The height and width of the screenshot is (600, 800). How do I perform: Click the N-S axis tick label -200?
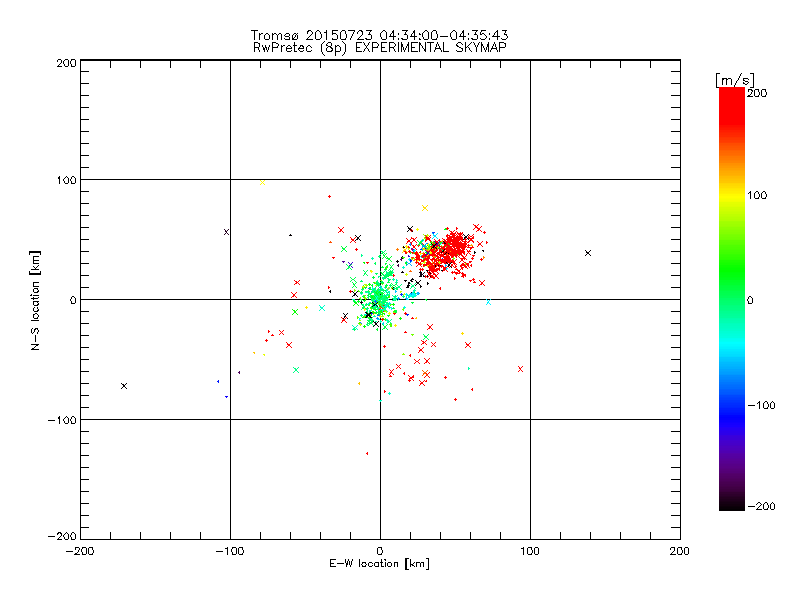coord(62,536)
